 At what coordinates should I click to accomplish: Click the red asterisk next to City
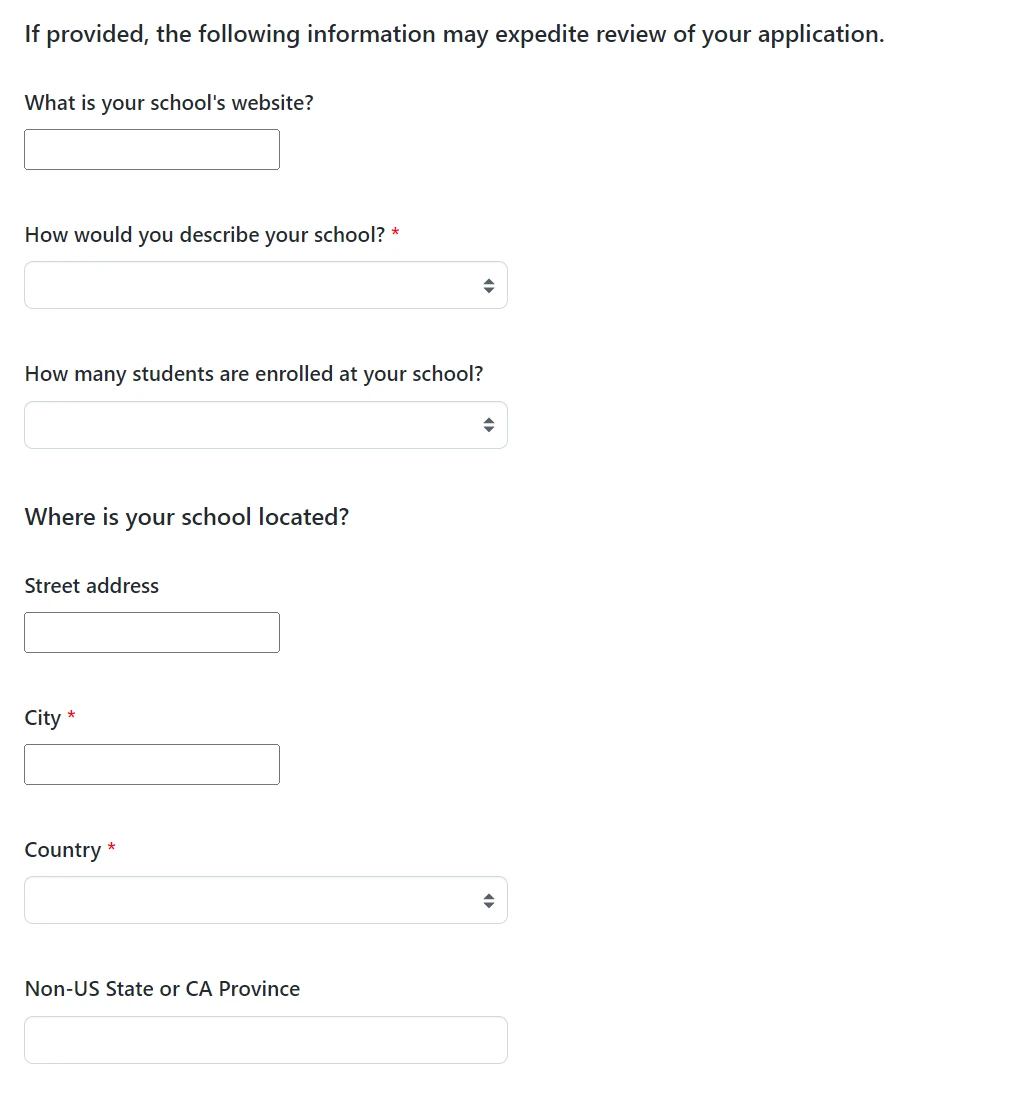click(x=71, y=716)
